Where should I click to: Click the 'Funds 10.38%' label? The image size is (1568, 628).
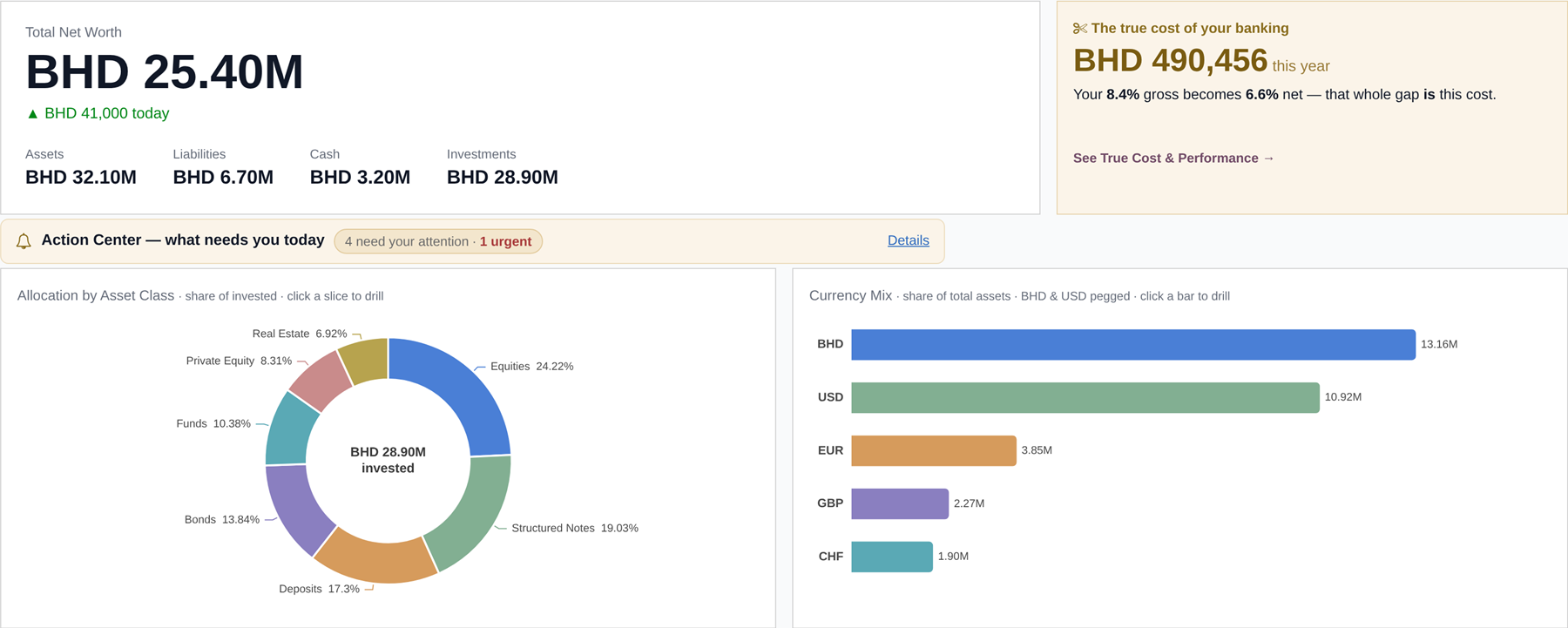[213, 423]
